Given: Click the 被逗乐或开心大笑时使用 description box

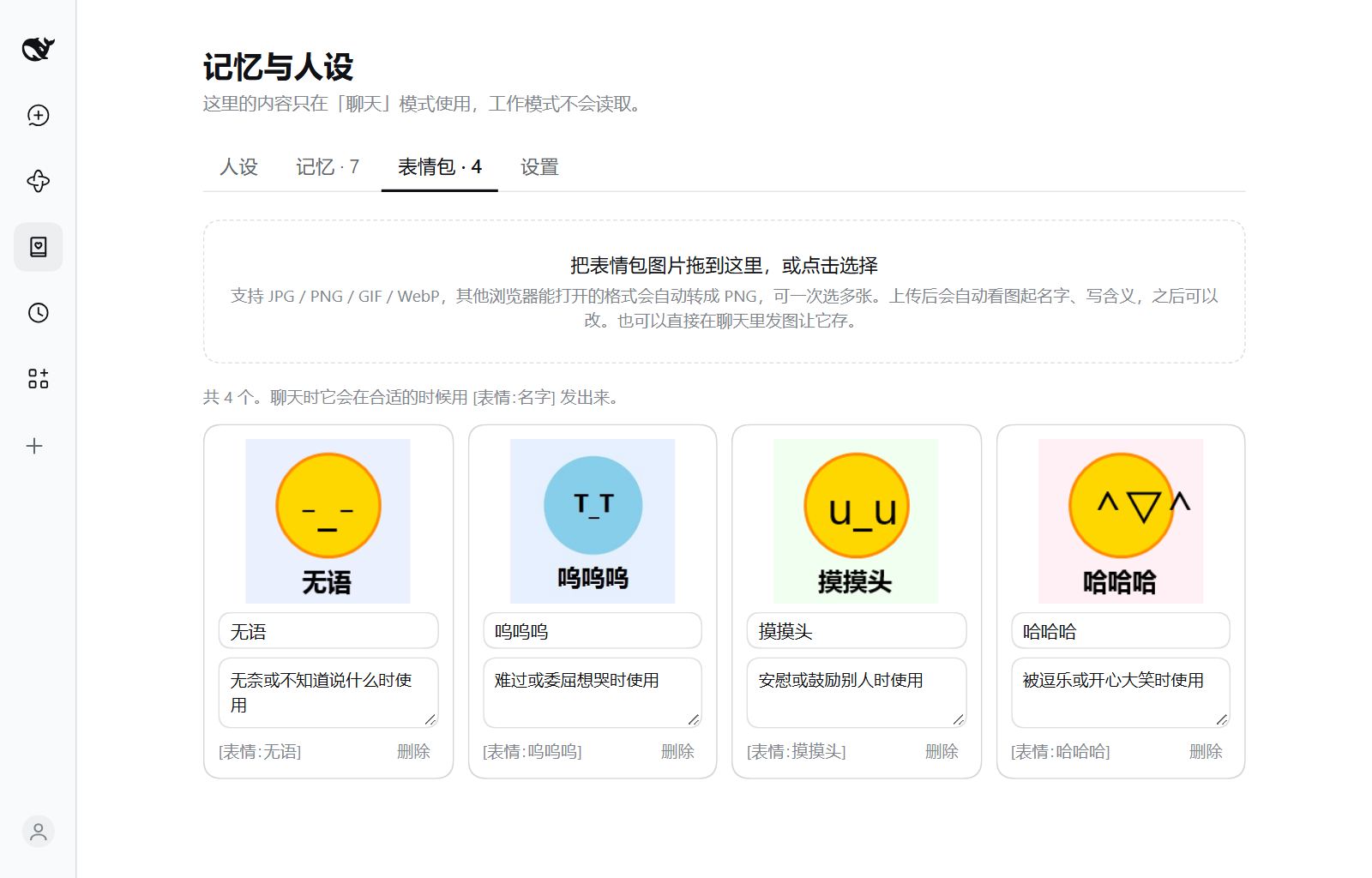Looking at the screenshot, I should 1121,693.
